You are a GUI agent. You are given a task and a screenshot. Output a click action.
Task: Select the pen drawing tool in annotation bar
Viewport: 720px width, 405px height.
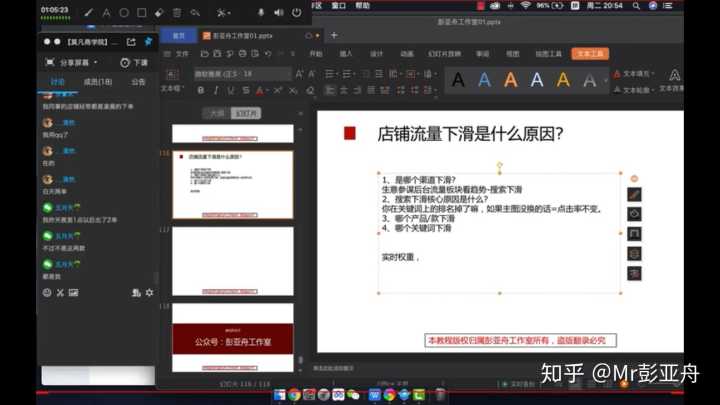point(88,13)
